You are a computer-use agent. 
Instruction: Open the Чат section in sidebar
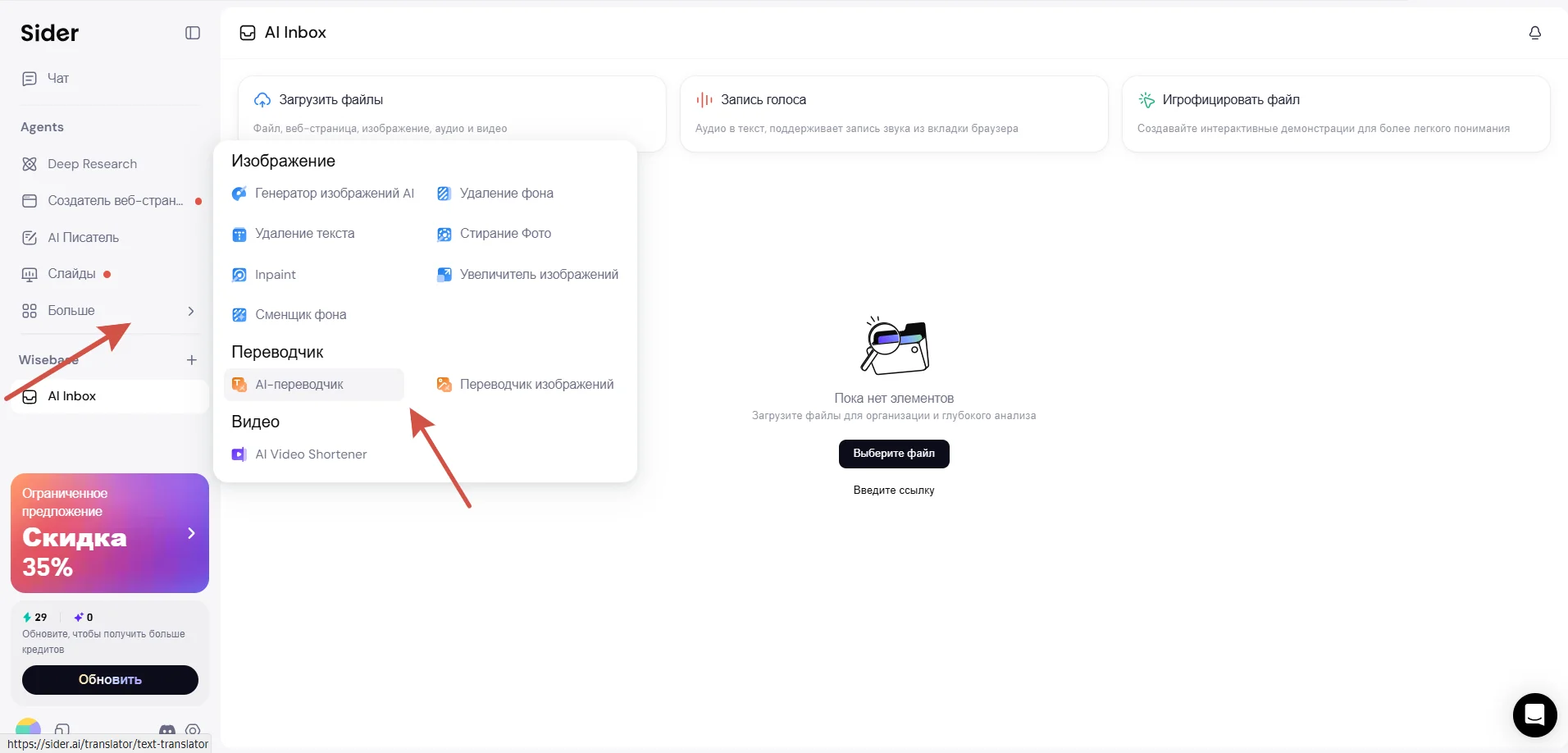tap(110, 79)
